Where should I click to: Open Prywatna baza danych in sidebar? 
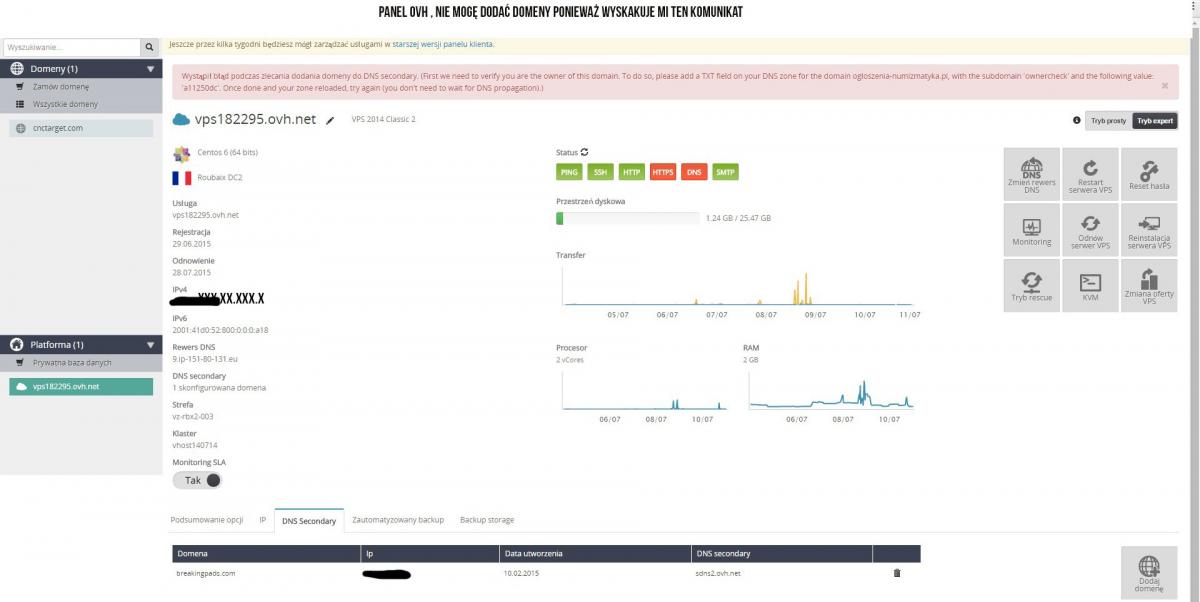[72, 363]
